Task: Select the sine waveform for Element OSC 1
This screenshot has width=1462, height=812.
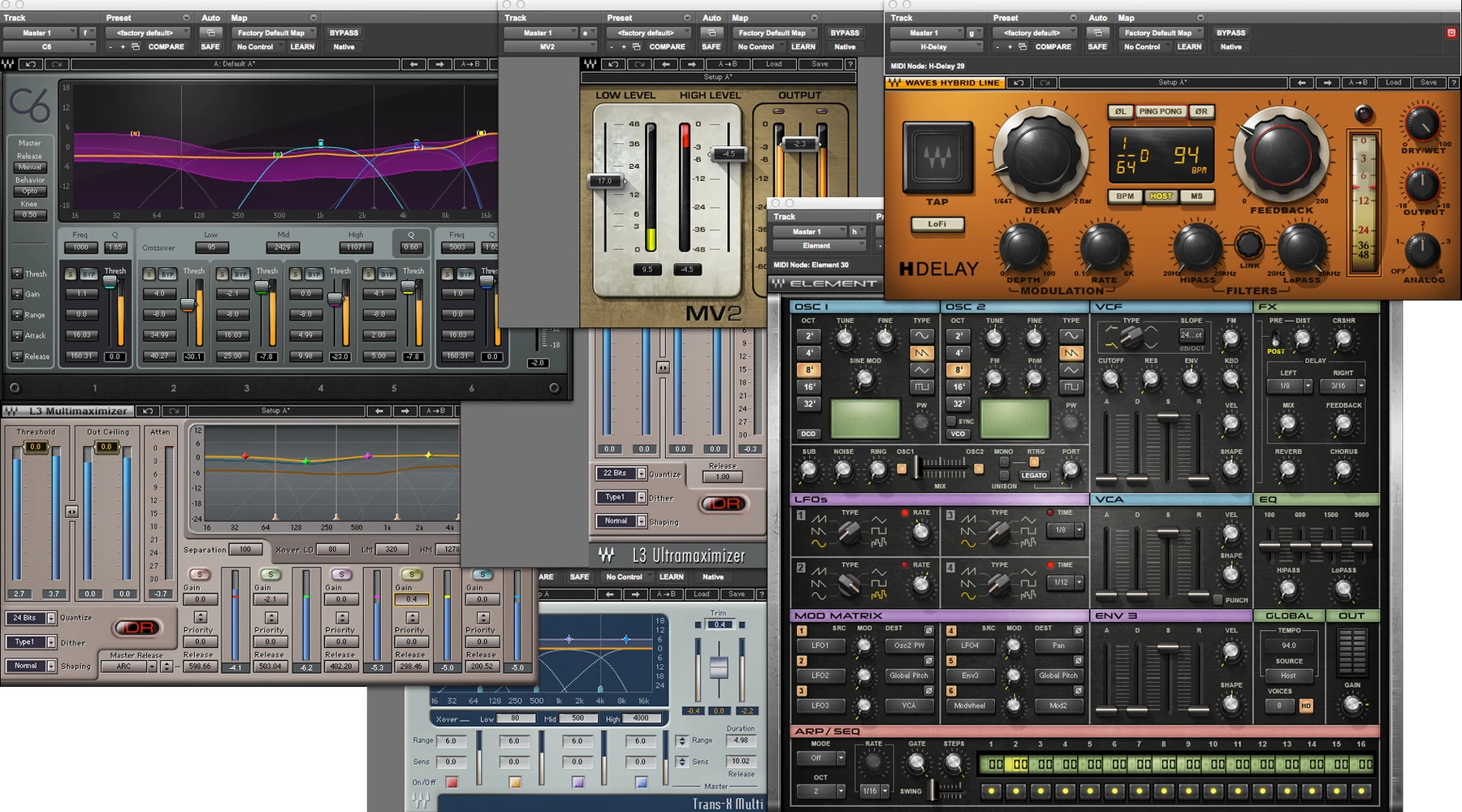Action: click(921, 335)
